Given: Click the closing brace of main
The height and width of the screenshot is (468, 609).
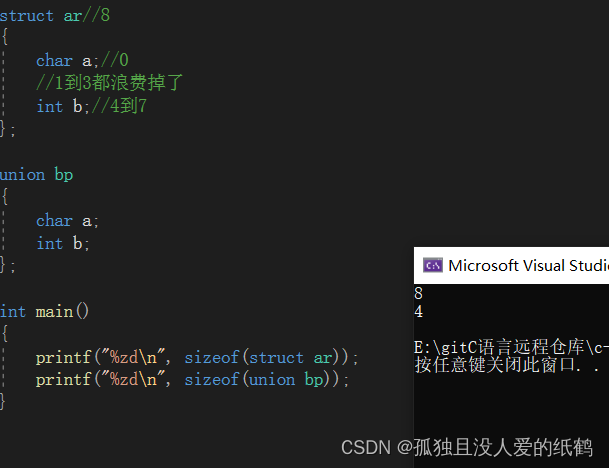Looking at the screenshot, I should (x=3, y=401).
